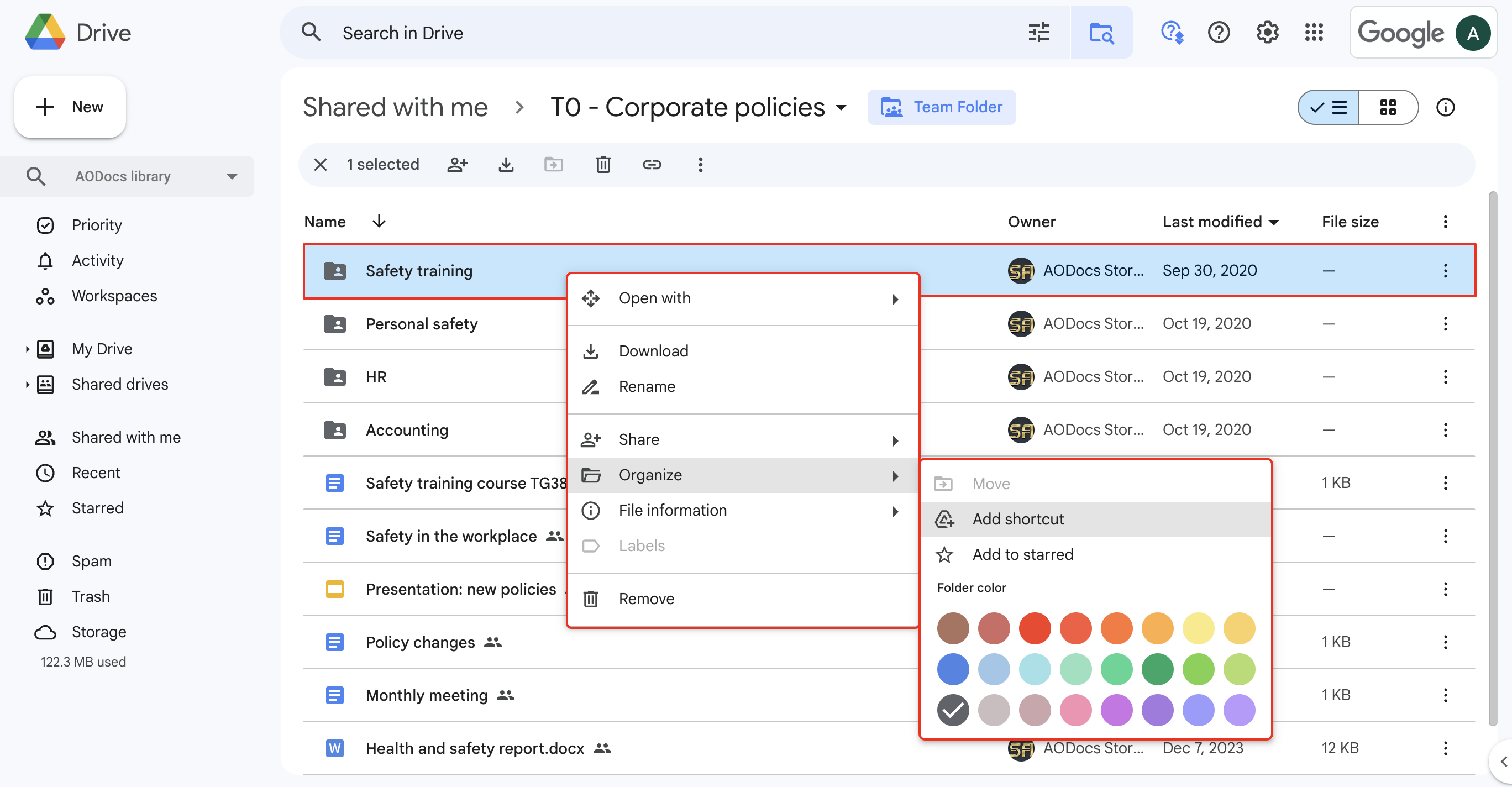1512x787 pixels.
Task: Open Storage in sidebar
Action: click(98, 632)
